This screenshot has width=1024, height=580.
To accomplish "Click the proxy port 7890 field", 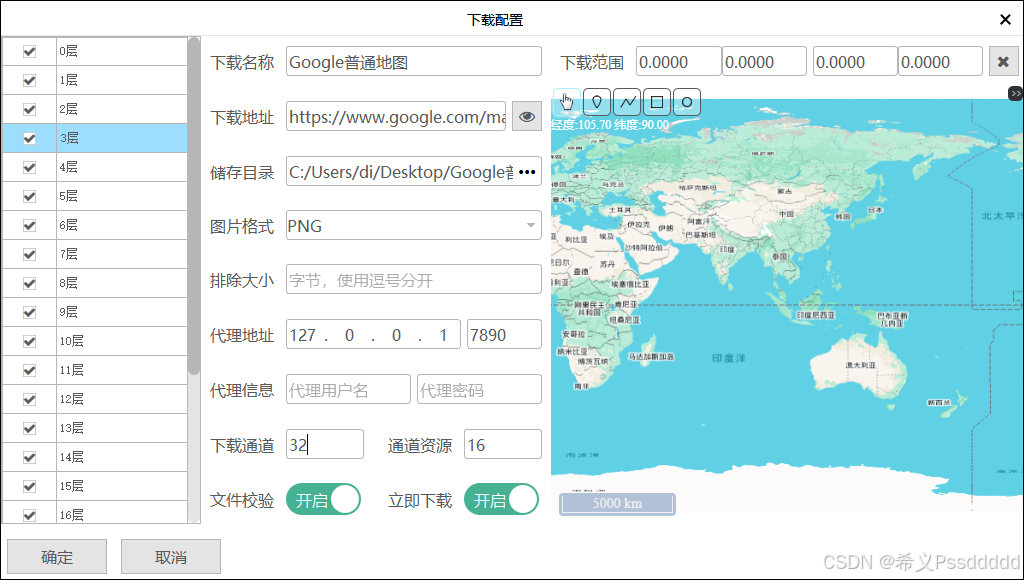I will click(504, 334).
